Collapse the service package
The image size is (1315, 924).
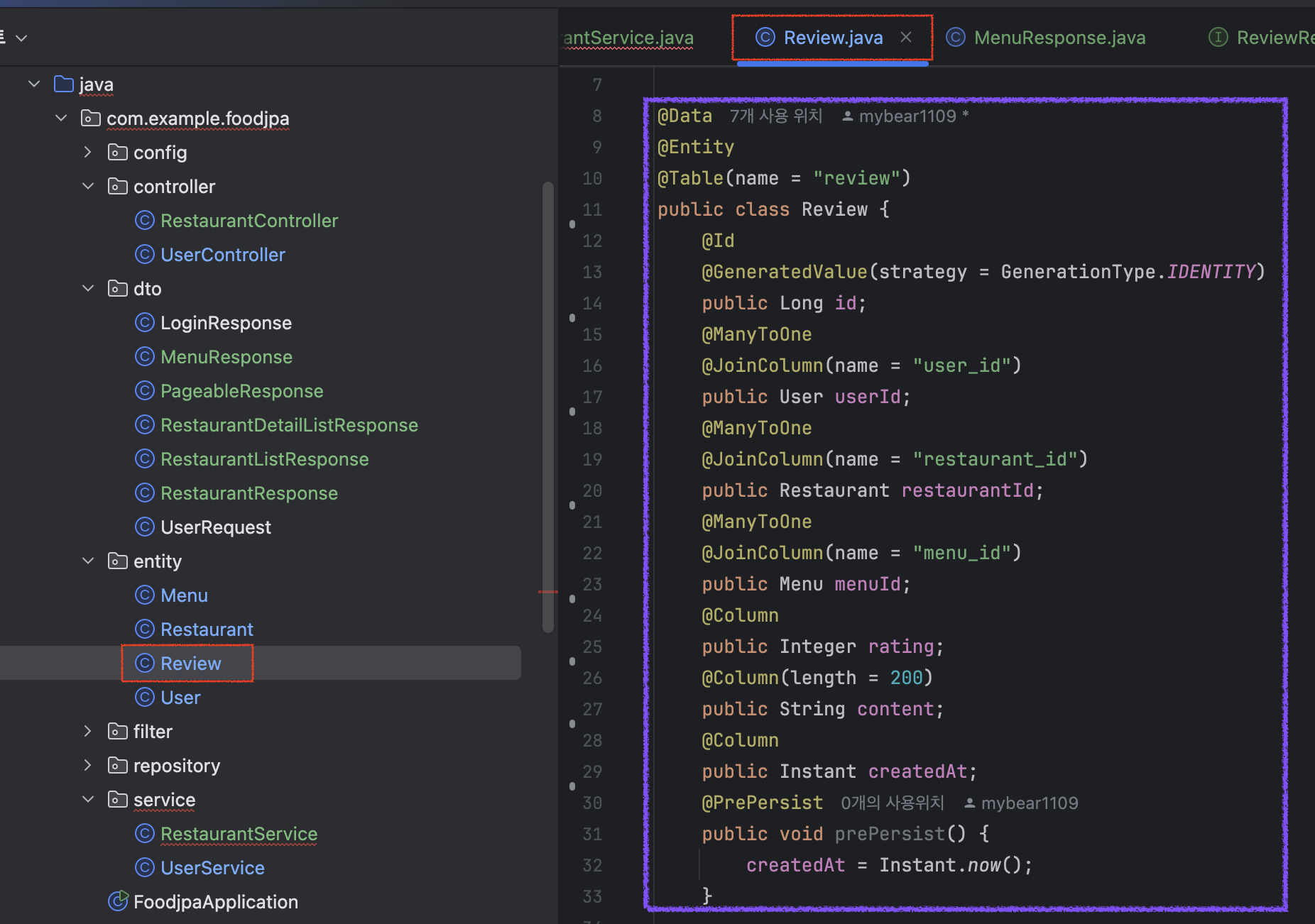click(x=88, y=799)
